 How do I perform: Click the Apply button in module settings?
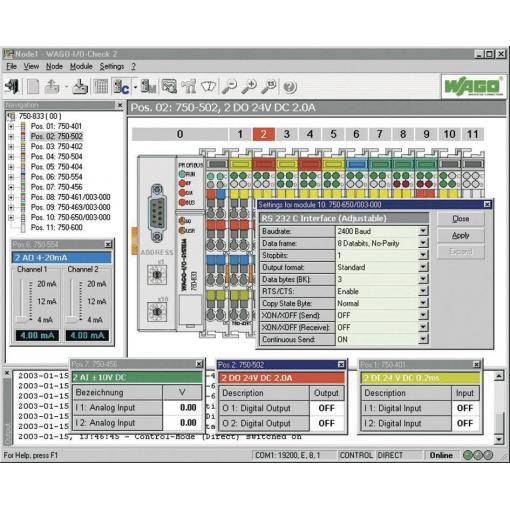[461, 235]
